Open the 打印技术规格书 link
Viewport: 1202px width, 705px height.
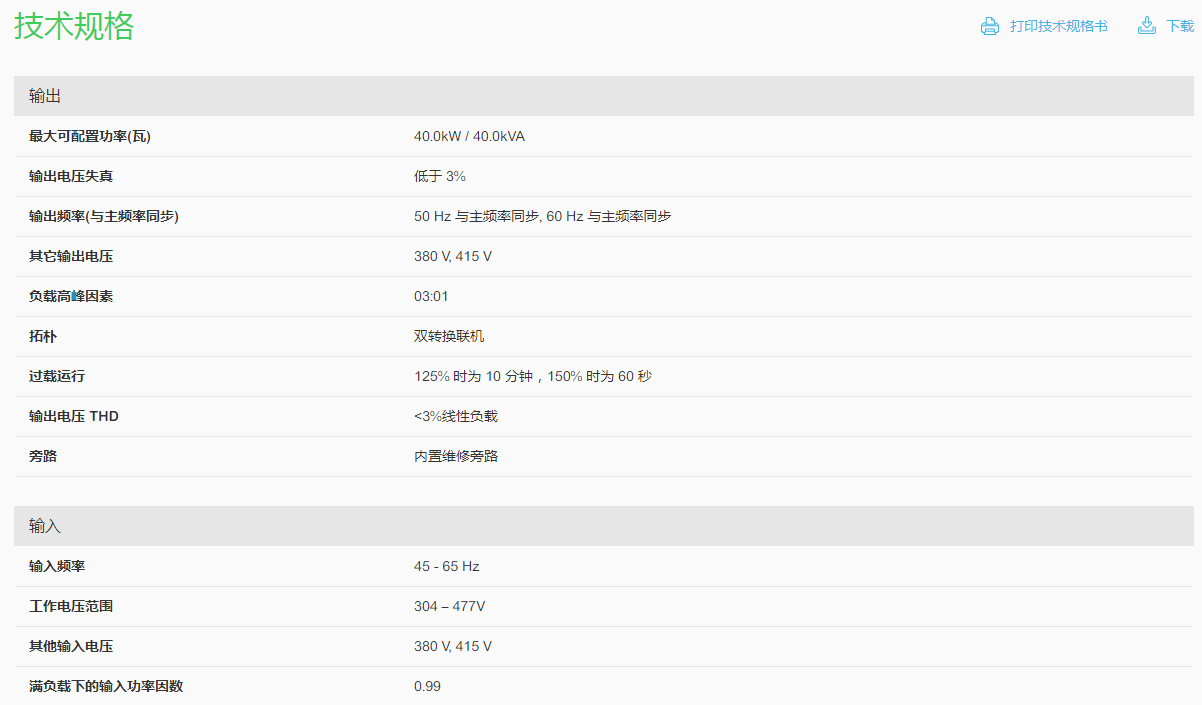point(1058,26)
